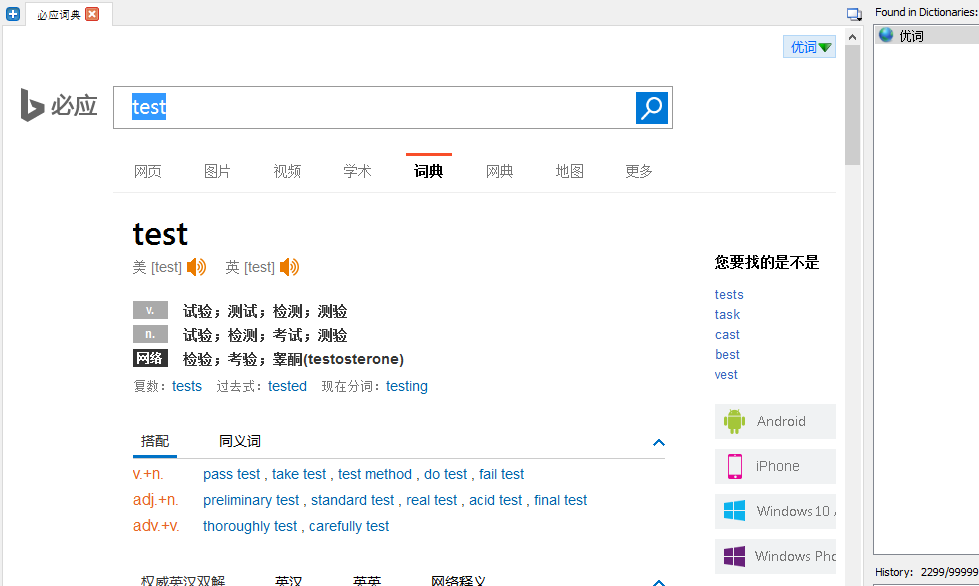Click the page scrollbar up arrow
Image resolution: width=979 pixels, height=586 pixels.
click(852, 37)
